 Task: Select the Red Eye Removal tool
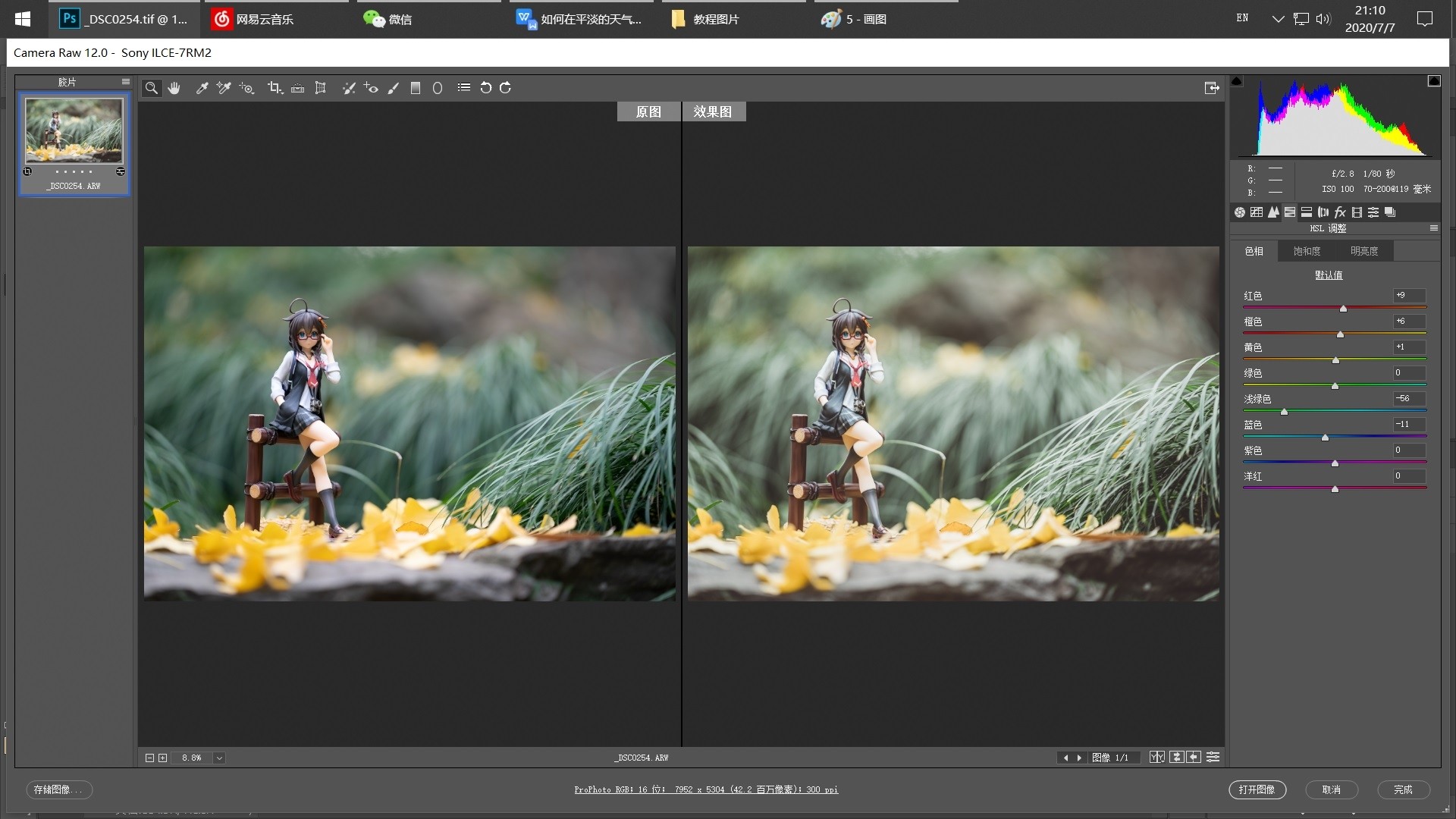tap(371, 88)
